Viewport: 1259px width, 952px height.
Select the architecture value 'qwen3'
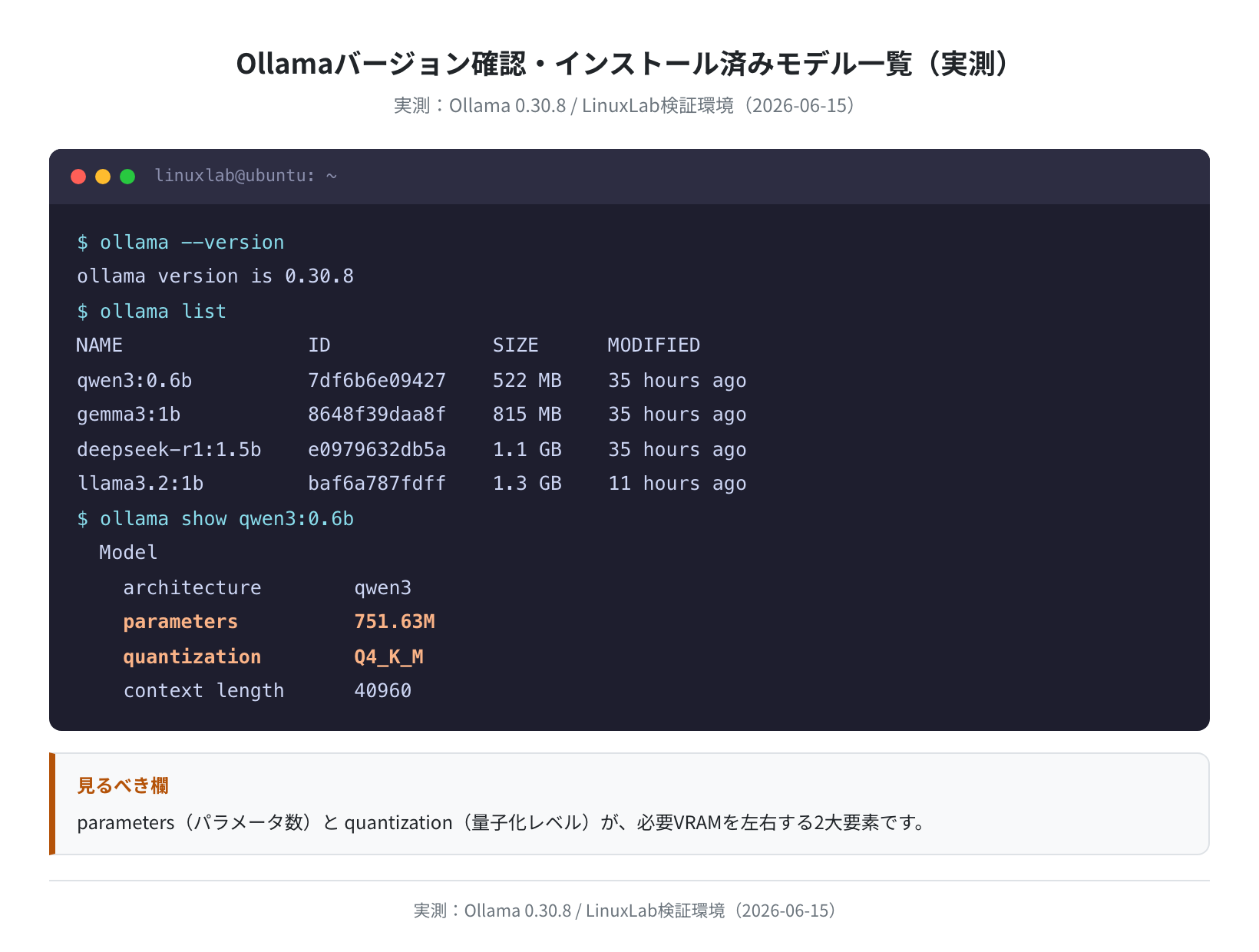pos(383,588)
